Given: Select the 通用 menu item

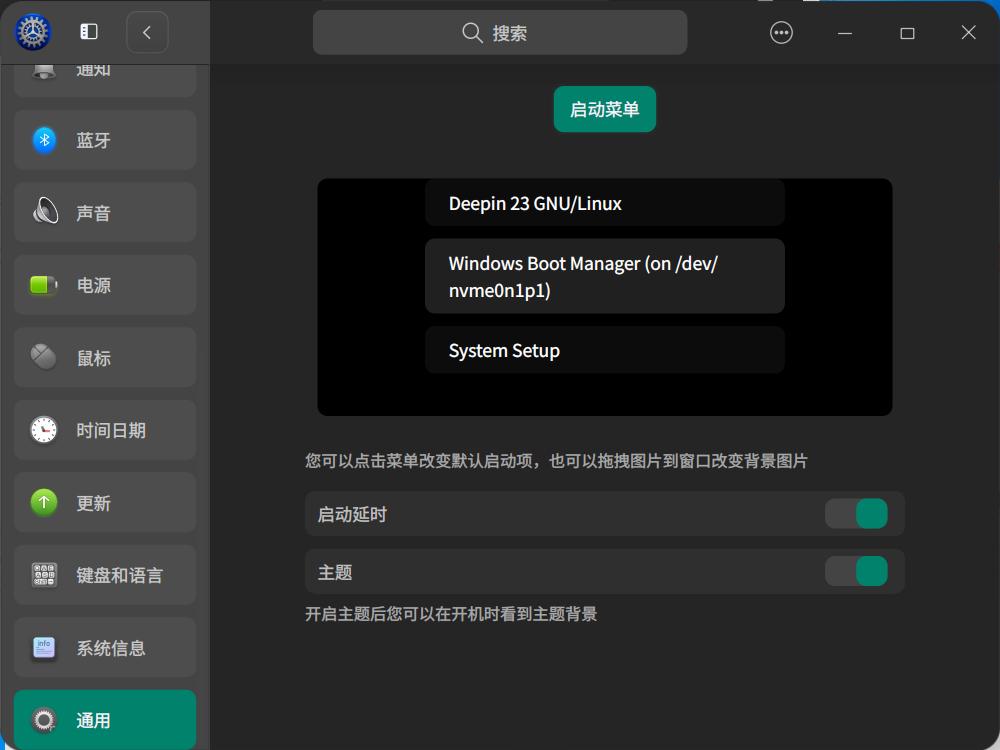Looking at the screenshot, I should [x=104, y=719].
